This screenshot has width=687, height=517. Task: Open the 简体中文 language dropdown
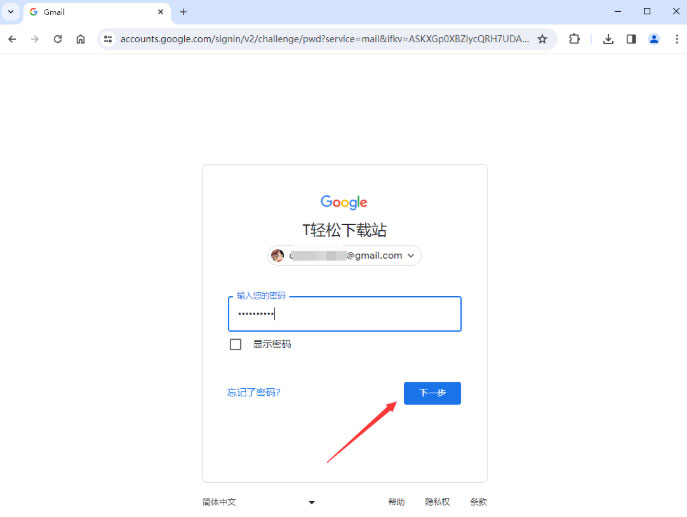pyautogui.click(x=259, y=502)
